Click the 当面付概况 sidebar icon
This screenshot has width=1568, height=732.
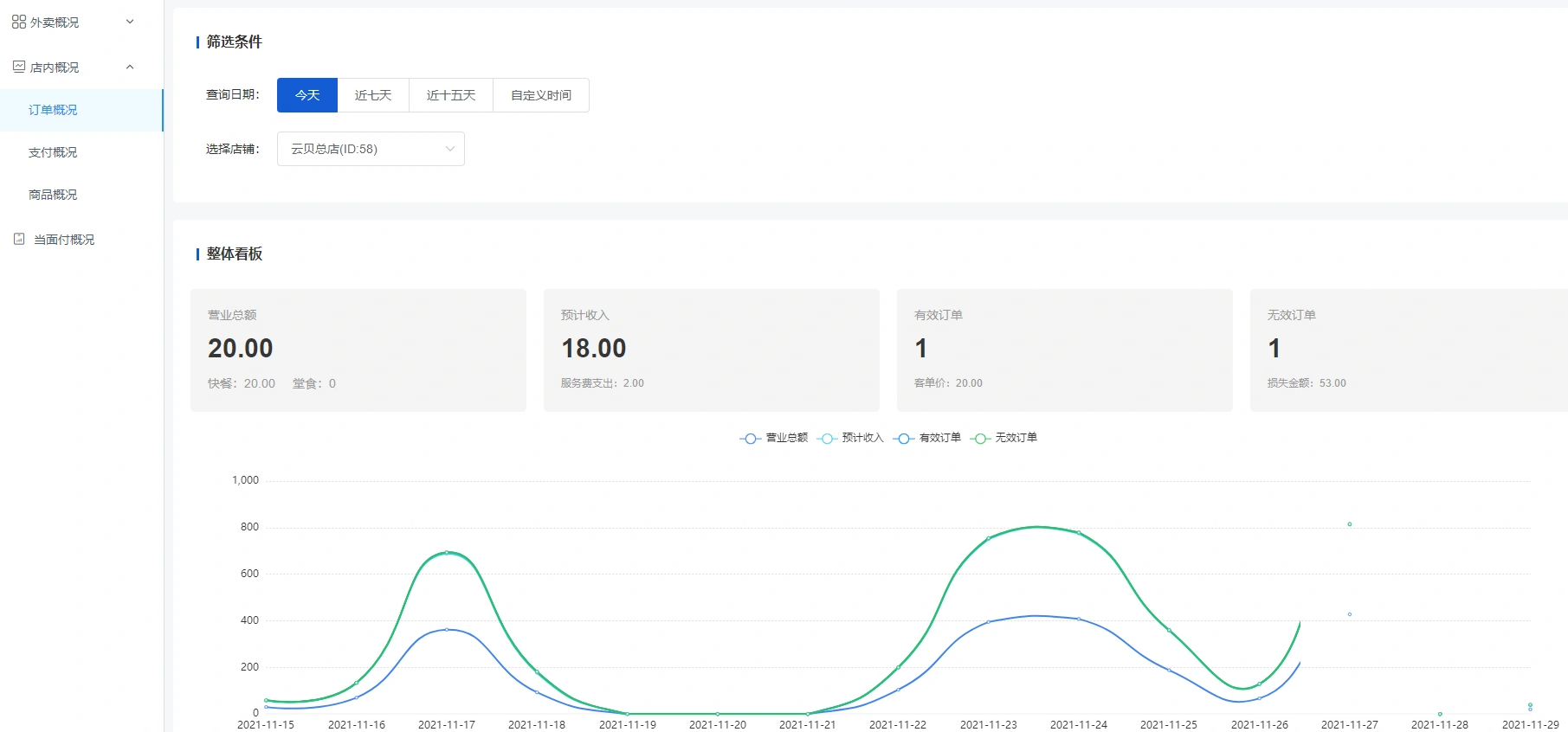[19, 239]
